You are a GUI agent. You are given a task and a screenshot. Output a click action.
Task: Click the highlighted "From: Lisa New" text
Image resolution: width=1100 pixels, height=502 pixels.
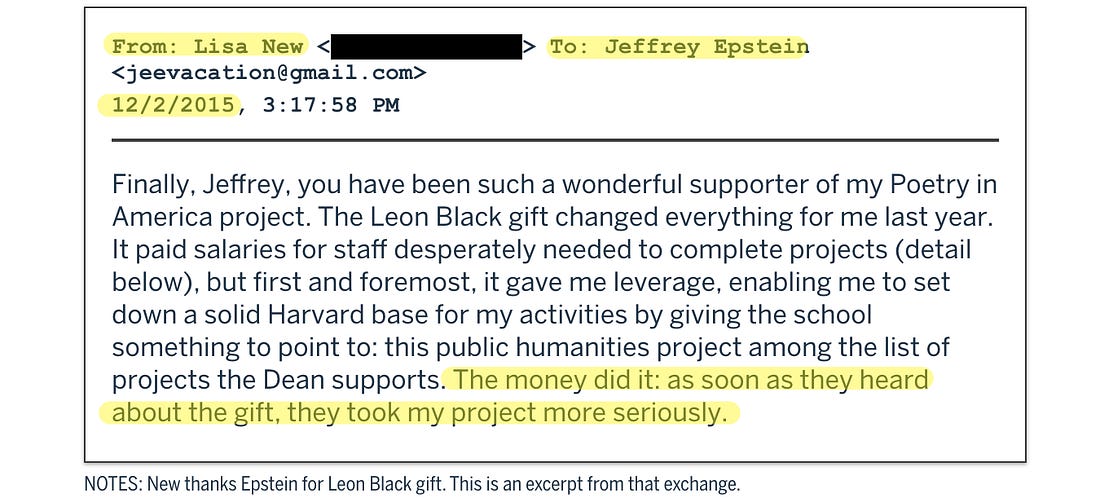click(208, 46)
